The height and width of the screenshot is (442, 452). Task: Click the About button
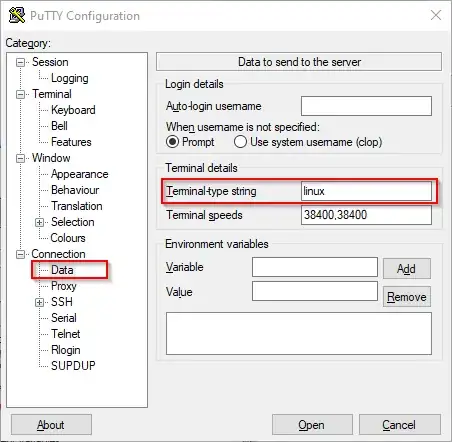(x=51, y=425)
